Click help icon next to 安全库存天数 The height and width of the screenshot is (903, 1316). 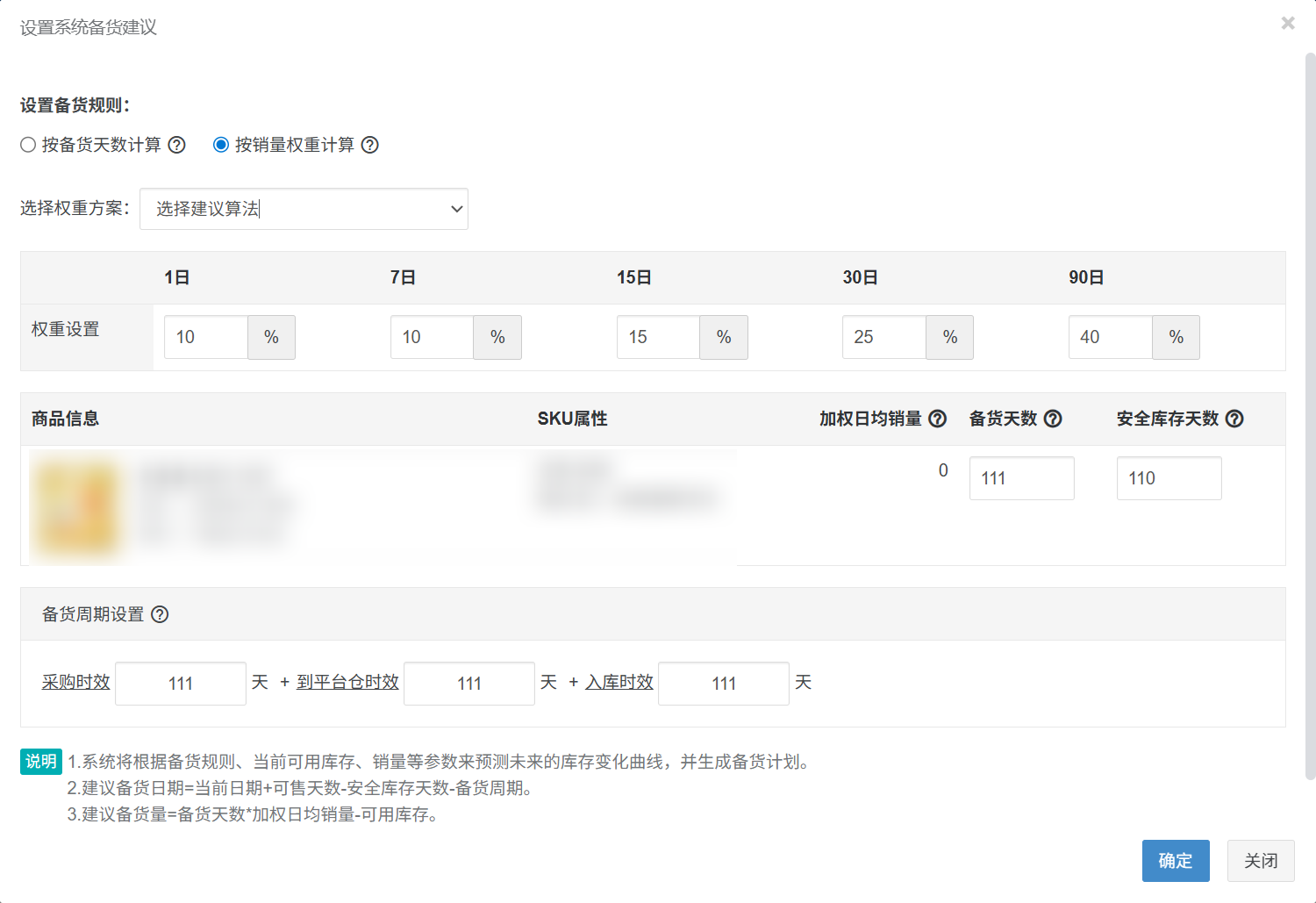tap(1234, 419)
